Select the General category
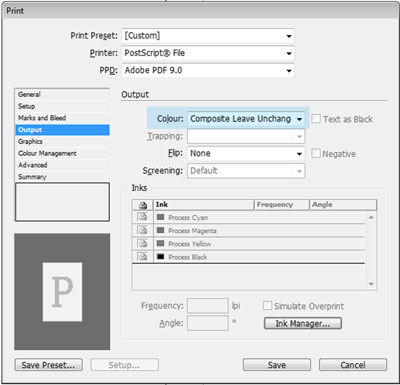Viewport: 400px width, 385px height. [62, 95]
